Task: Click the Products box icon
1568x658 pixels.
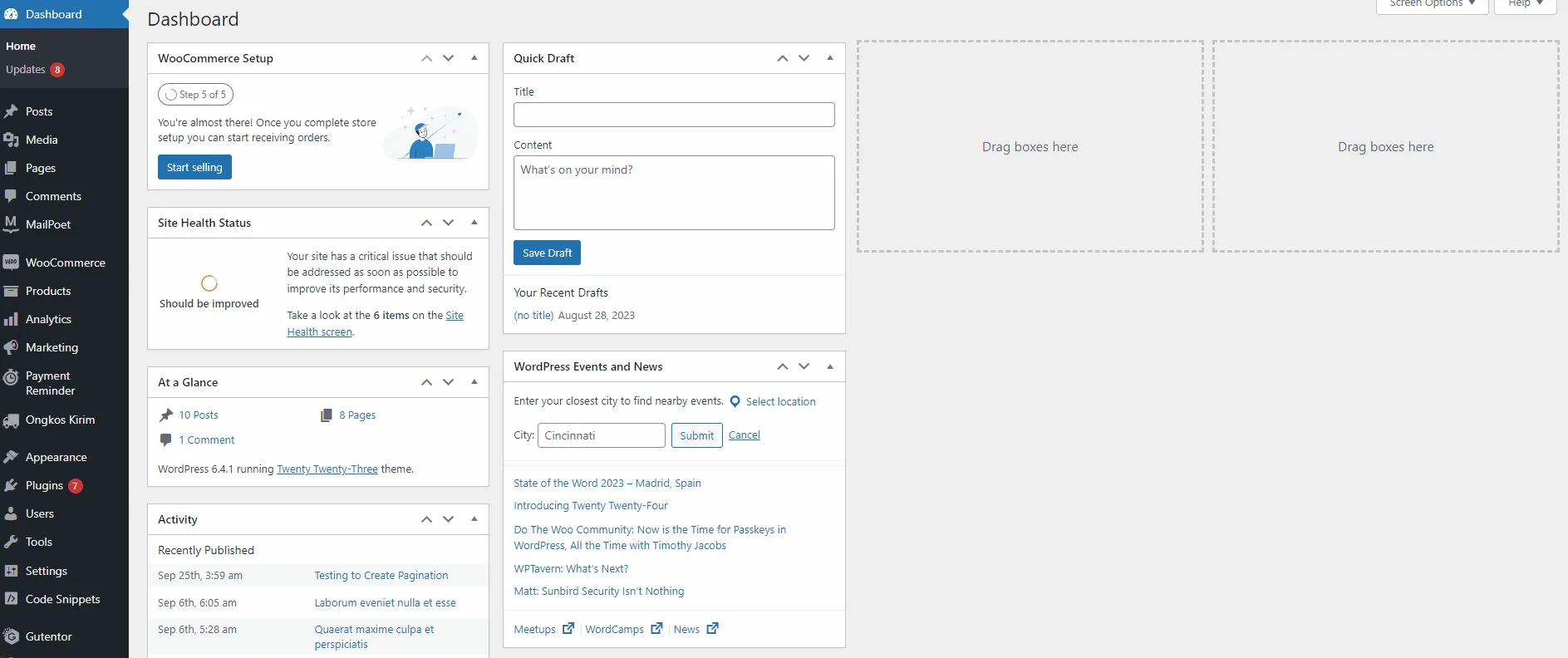Action: (x=11, y=291)
